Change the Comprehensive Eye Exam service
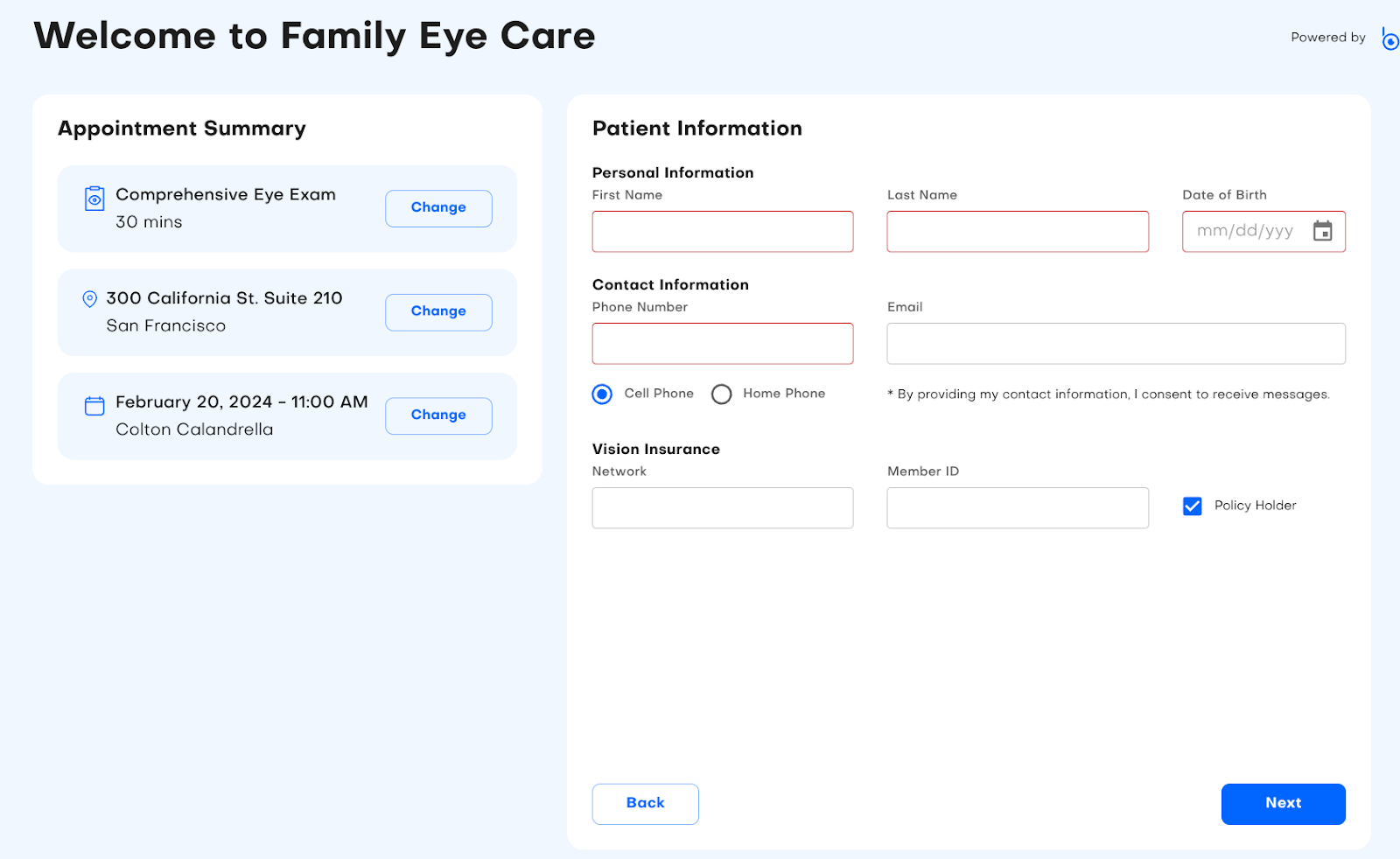The image size is (1400, 859). 437,207
